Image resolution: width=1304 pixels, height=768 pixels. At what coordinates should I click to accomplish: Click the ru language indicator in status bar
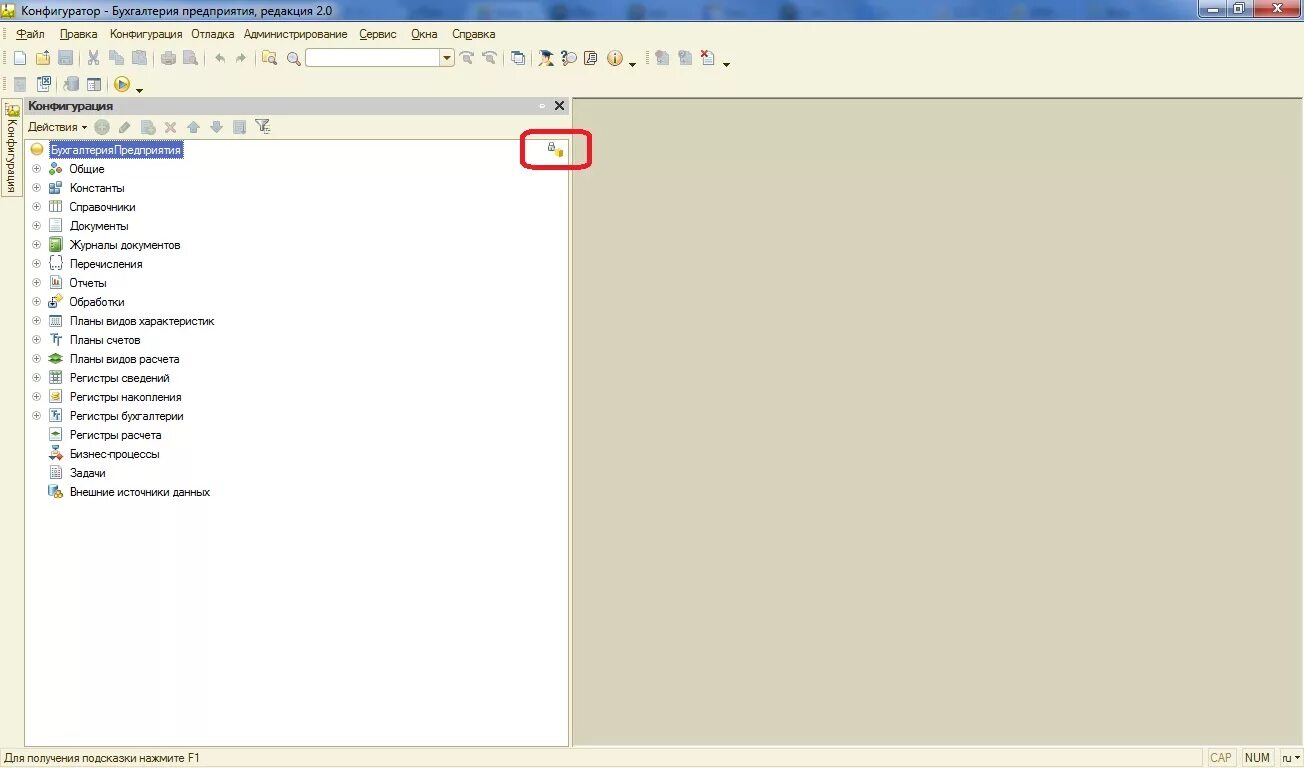(1290, 758)
